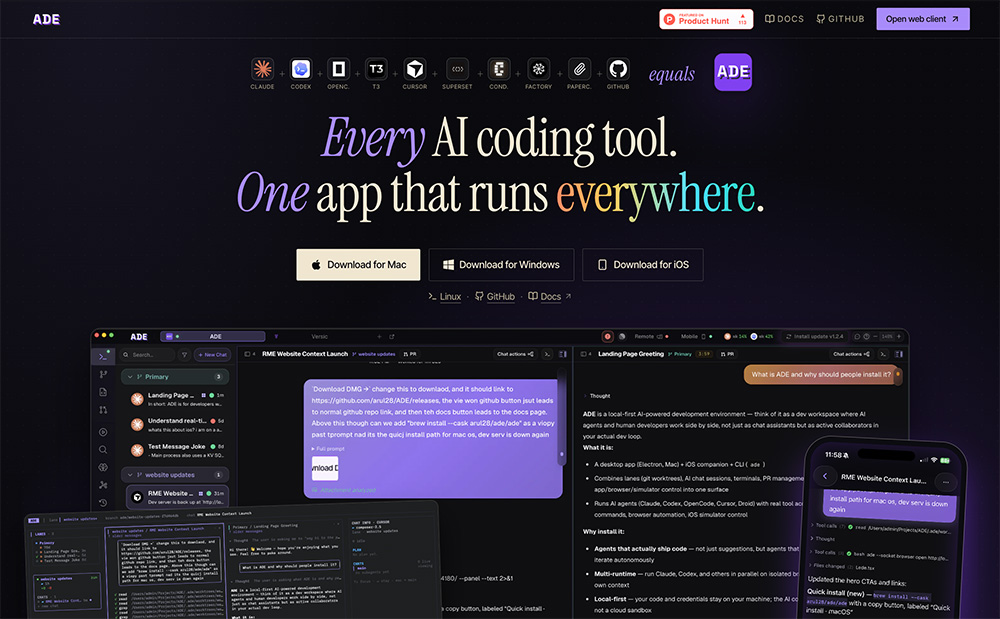The width and height of the screenshot is (1000, 619).
Task: Click Download for Mac
Action: point(358,265)
